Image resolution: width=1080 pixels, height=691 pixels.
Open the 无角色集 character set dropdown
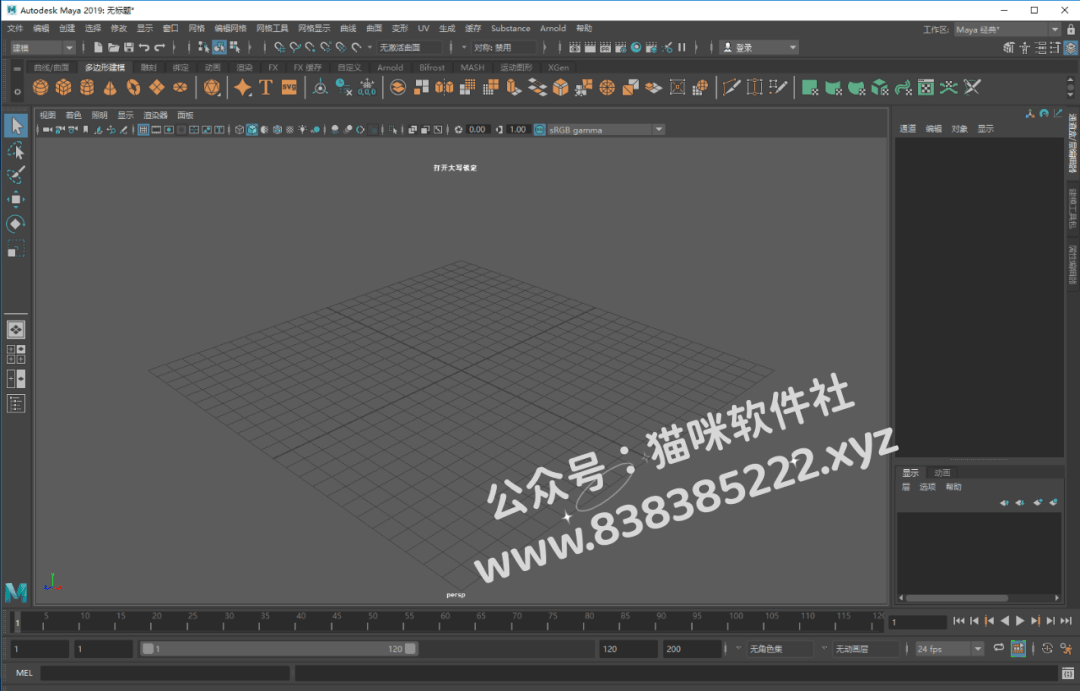[x=781, y=649]
